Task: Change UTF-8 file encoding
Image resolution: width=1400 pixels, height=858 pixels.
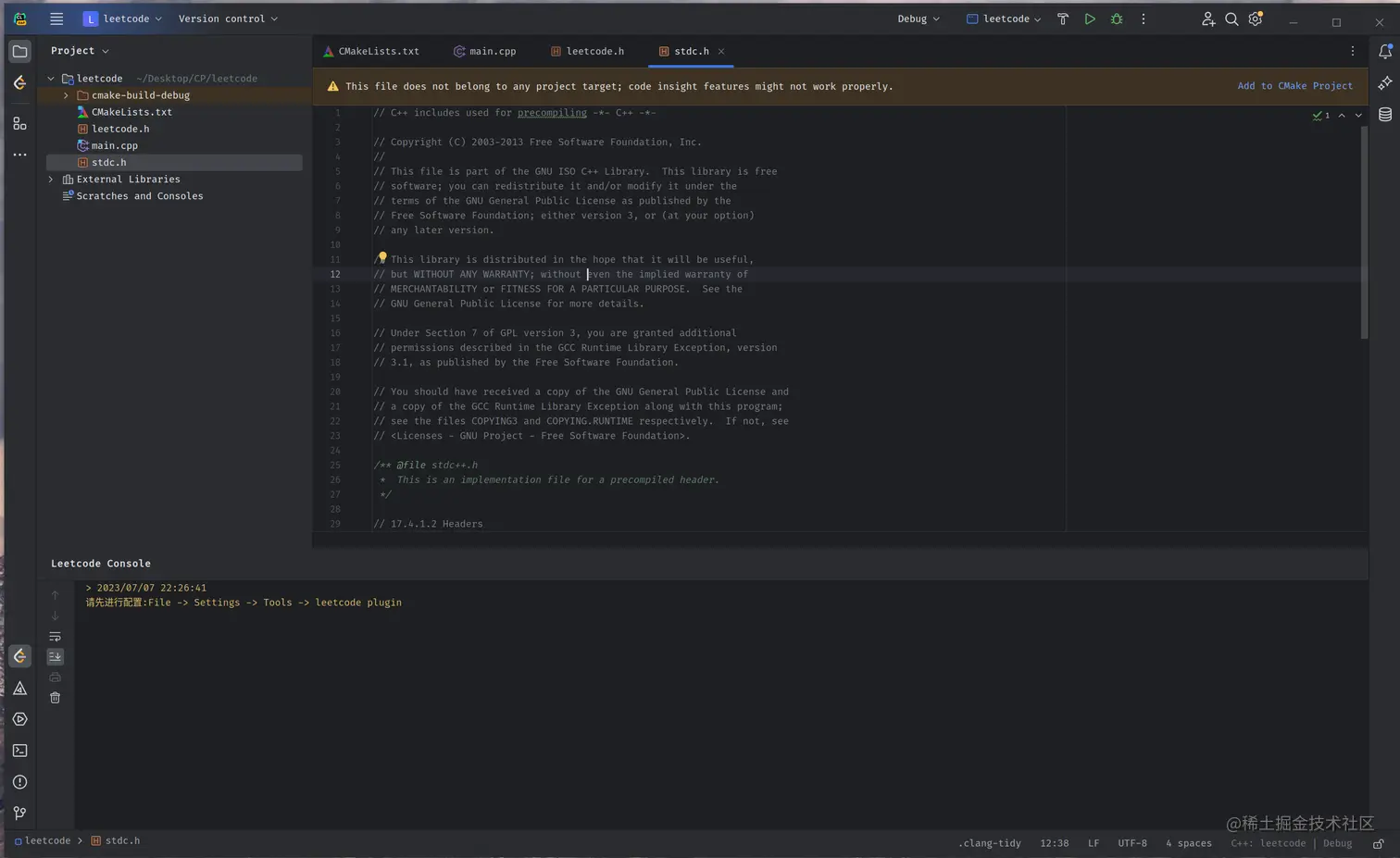Action: click(1132, 843)
